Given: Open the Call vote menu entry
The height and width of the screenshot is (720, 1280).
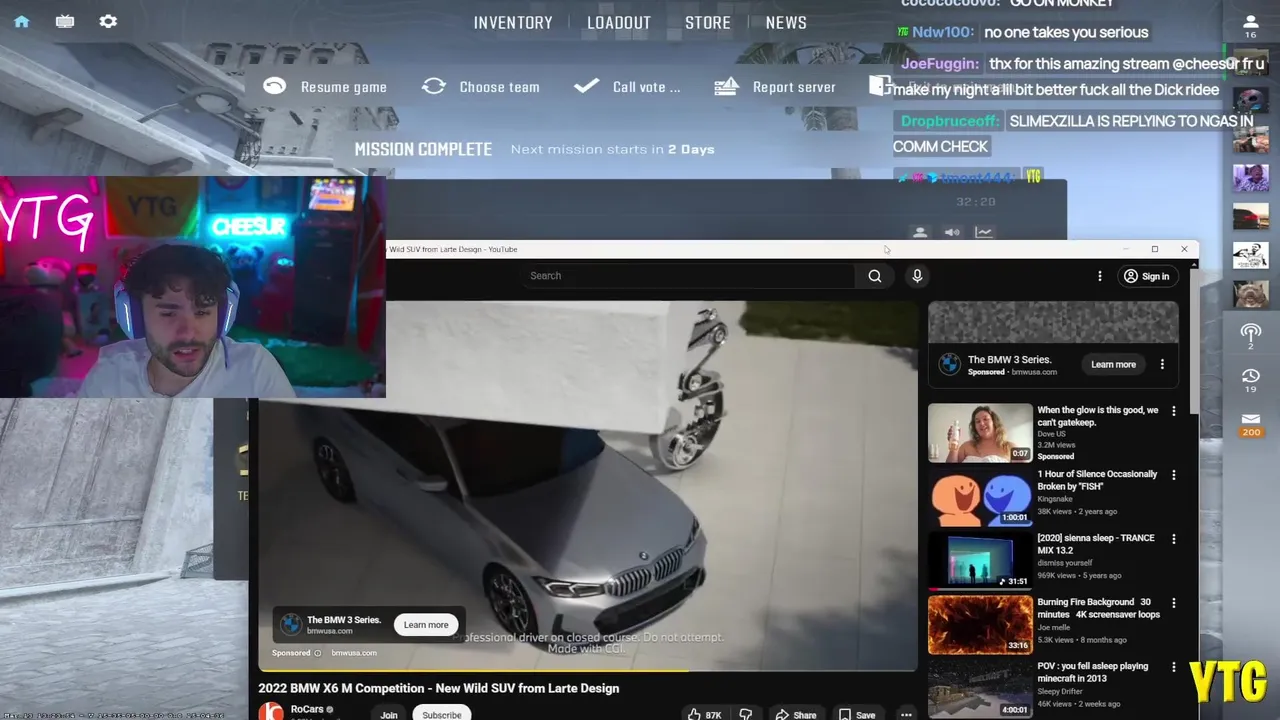Looking at the screenshot, I should (x=646, y=87).
